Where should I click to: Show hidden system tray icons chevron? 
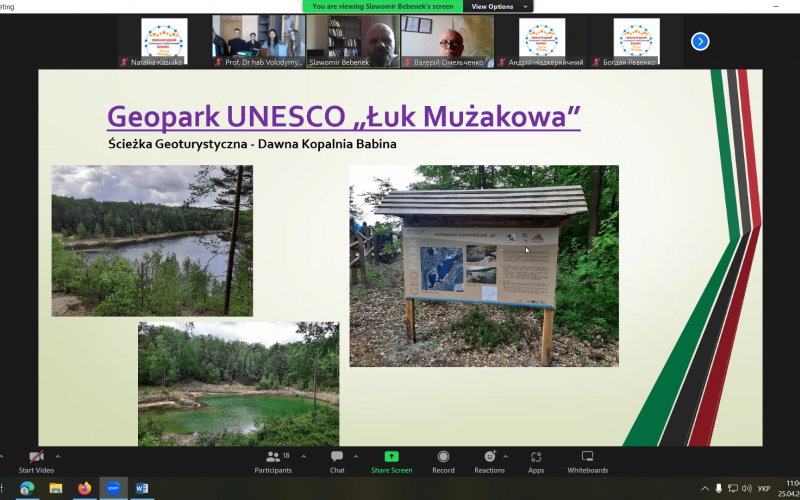[706, 489]
